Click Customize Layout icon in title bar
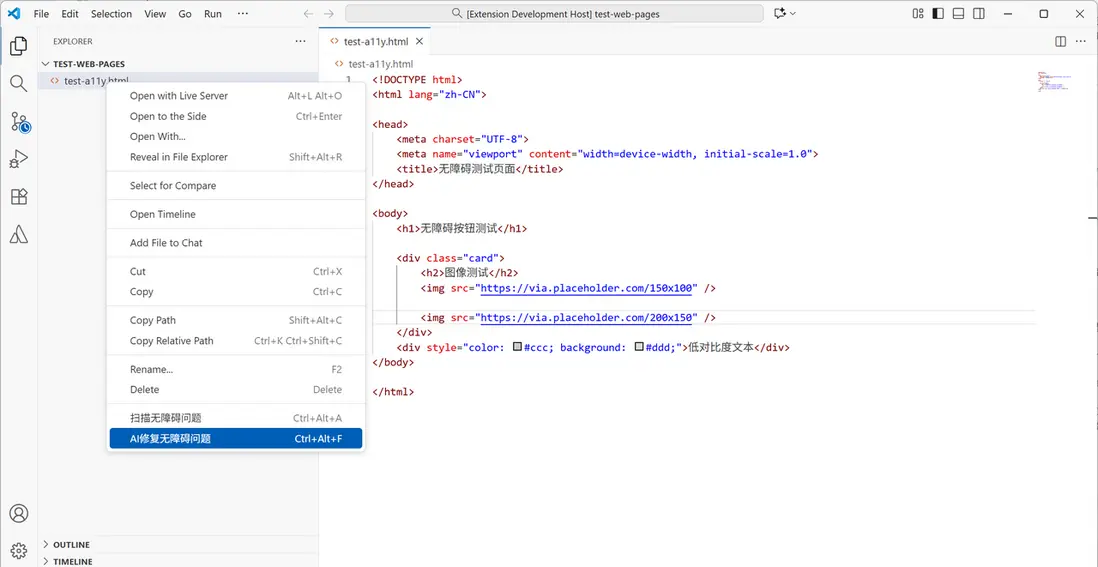 918,14
